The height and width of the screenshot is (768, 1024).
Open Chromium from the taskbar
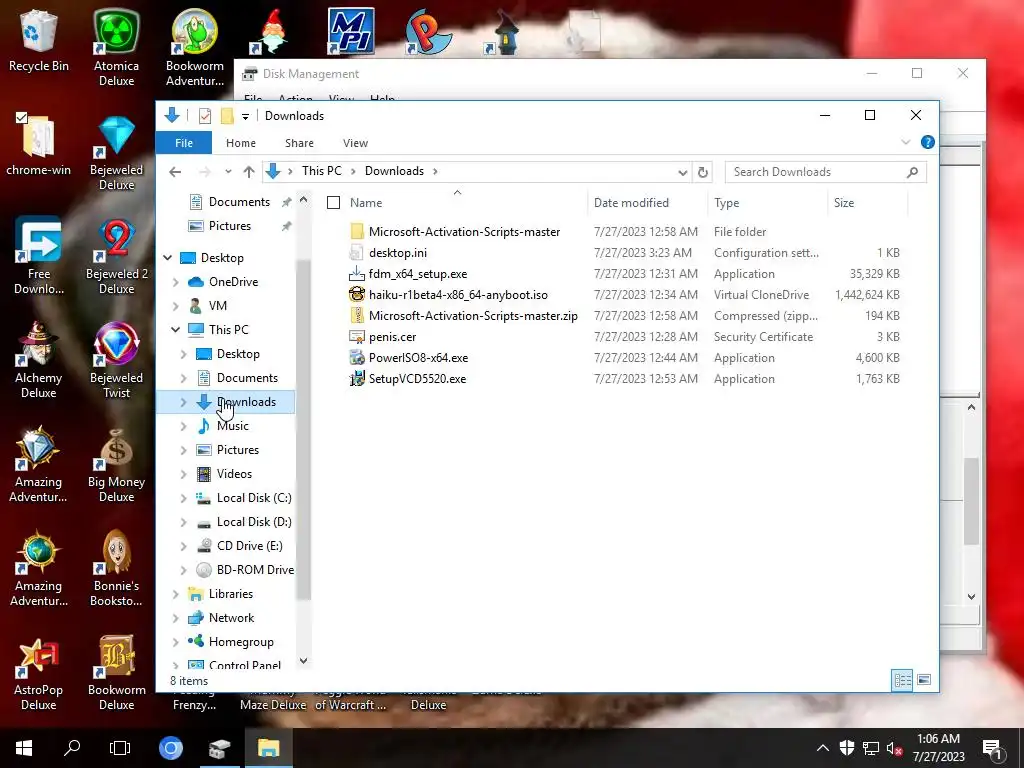[171, 748]
